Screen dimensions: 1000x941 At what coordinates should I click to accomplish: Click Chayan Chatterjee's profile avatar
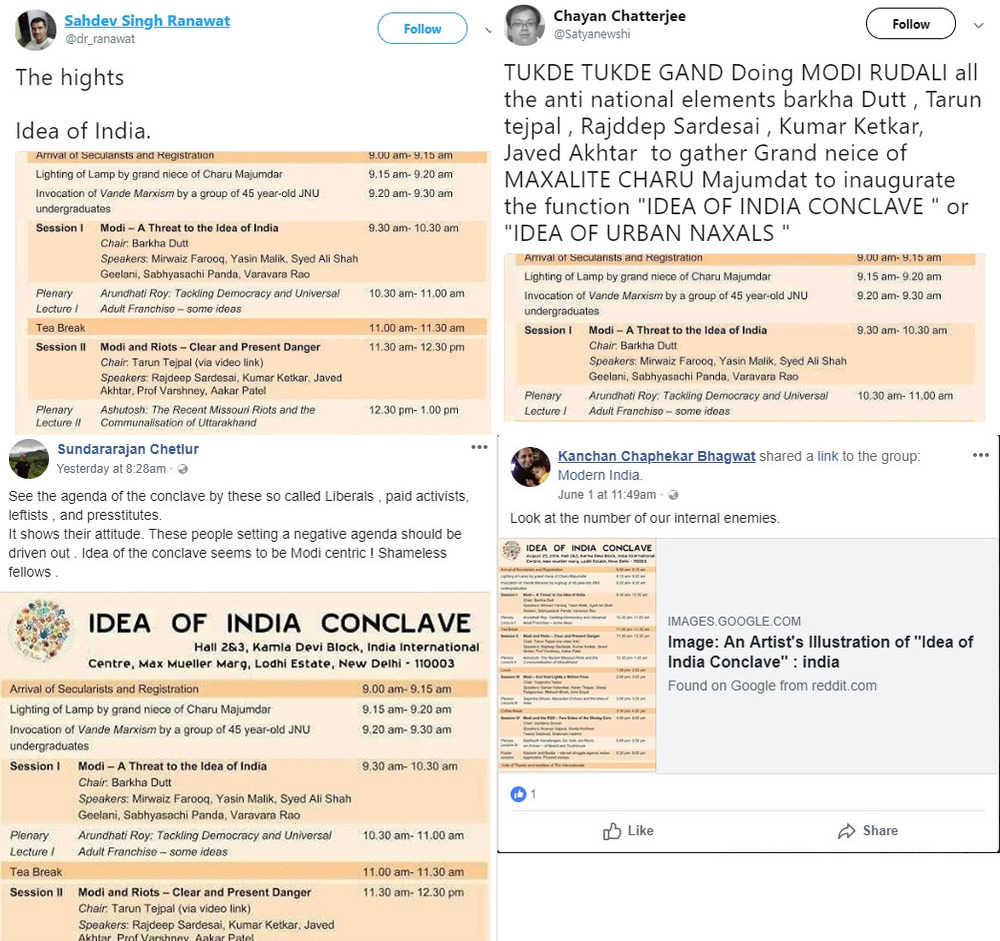click(x=524, y=25)
